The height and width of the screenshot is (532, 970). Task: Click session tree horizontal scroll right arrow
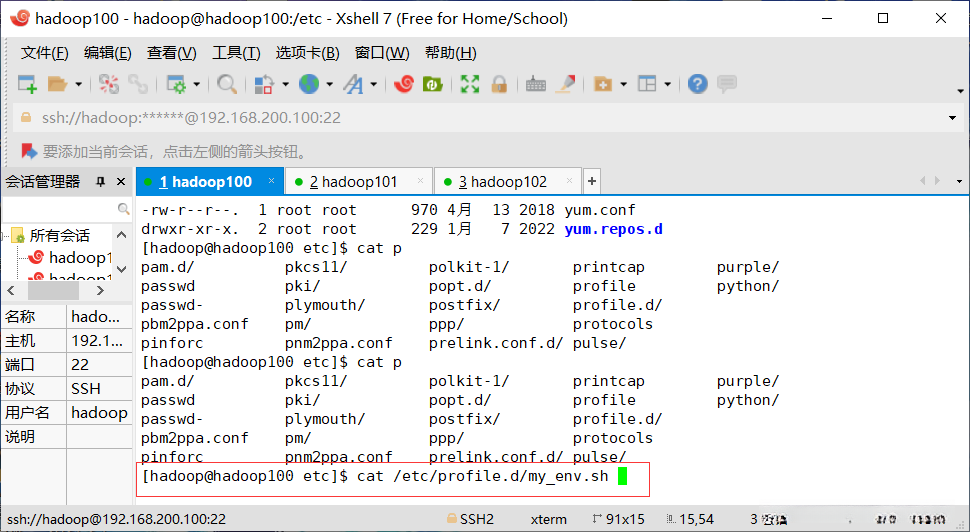101,290
